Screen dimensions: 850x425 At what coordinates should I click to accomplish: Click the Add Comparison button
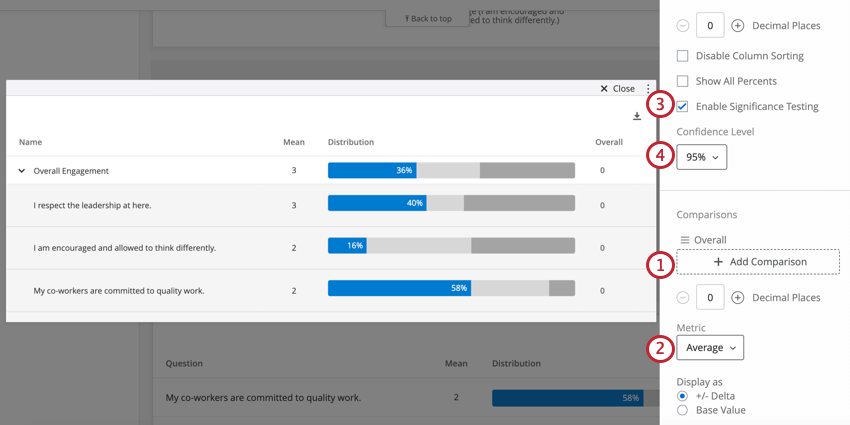tap(758, 262)
